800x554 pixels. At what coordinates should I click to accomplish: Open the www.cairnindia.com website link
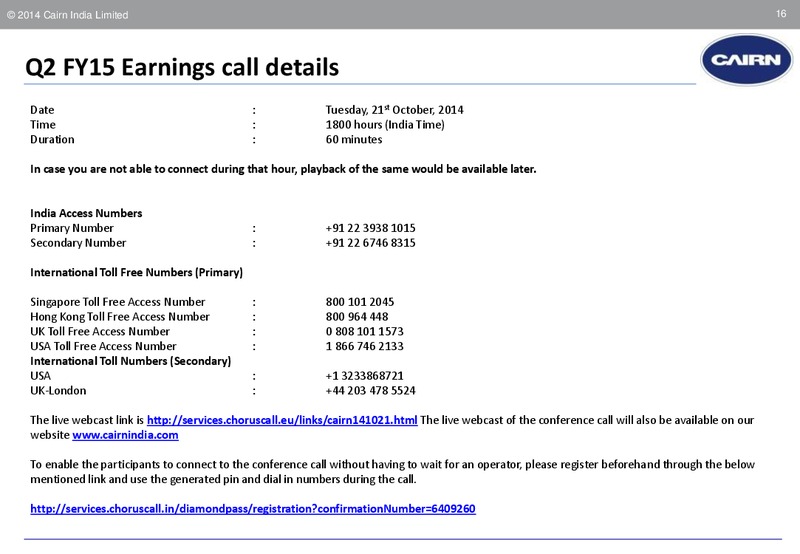click(x=126, y=435)
